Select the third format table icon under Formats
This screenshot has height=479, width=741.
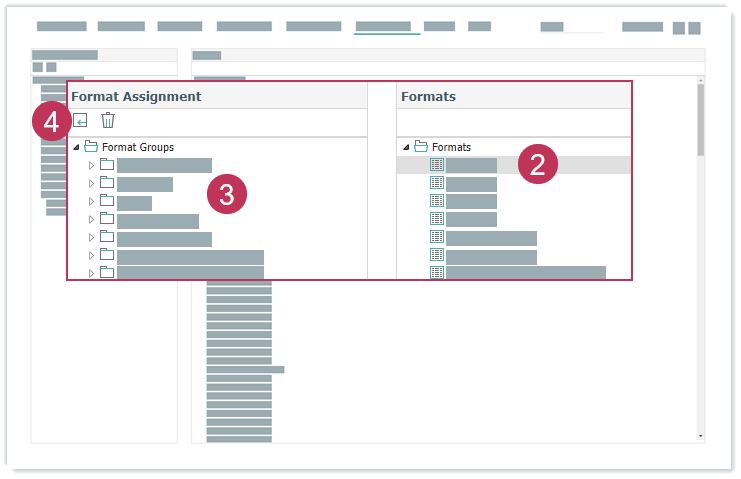tap(437, 201)
